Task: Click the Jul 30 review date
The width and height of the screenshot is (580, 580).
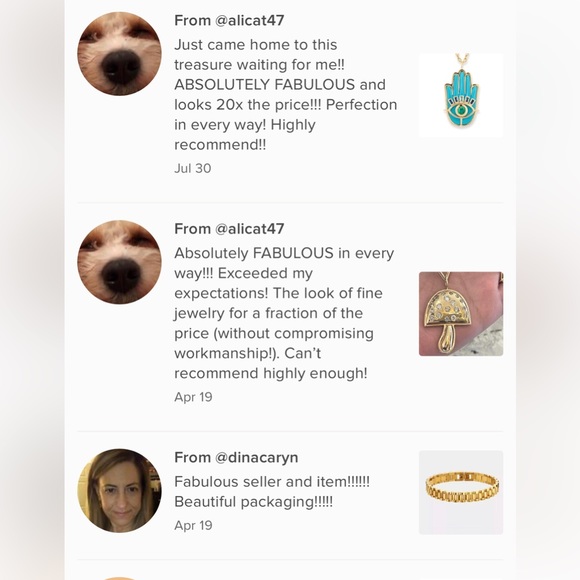Action: [x=192, y=168]
